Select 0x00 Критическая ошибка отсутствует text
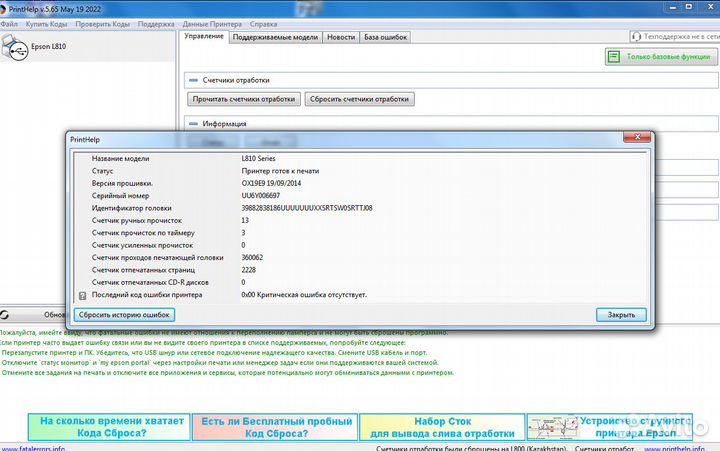720x451 pixels. pos(304,295)
